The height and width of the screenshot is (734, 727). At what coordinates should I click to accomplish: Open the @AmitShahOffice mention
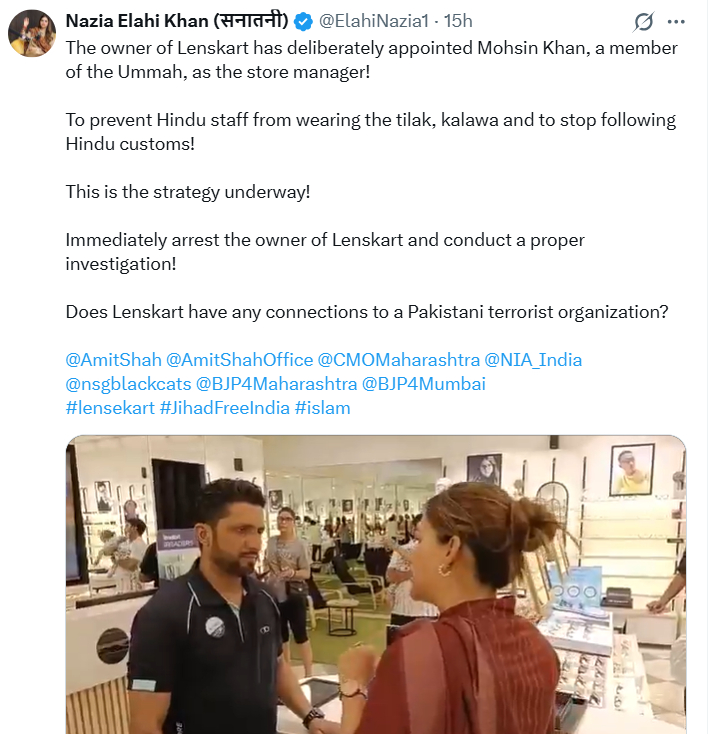(239, 360)
